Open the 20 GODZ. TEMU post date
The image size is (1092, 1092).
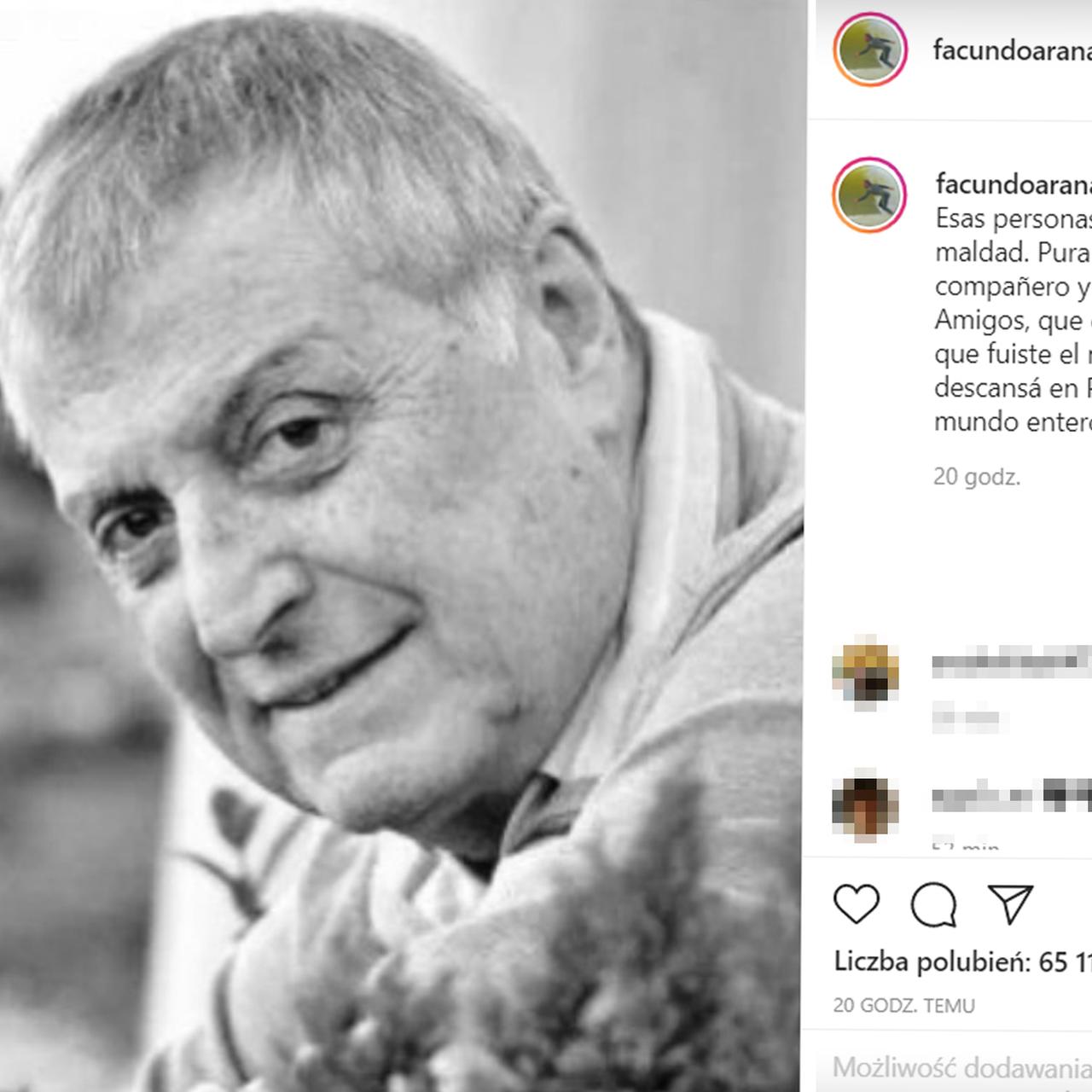pyautogui.click(x=903, y=1006)
